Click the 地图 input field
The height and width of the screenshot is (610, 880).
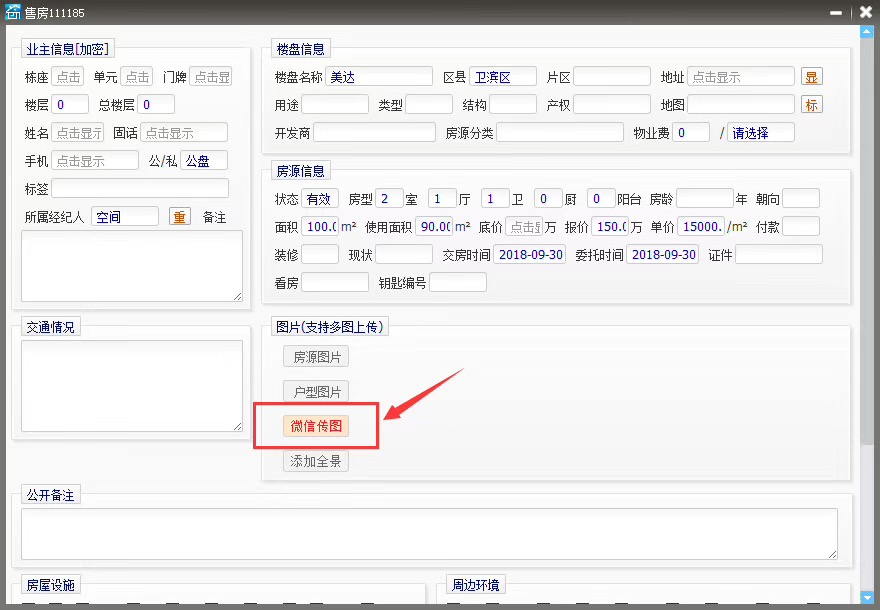[x=741, y=105]
